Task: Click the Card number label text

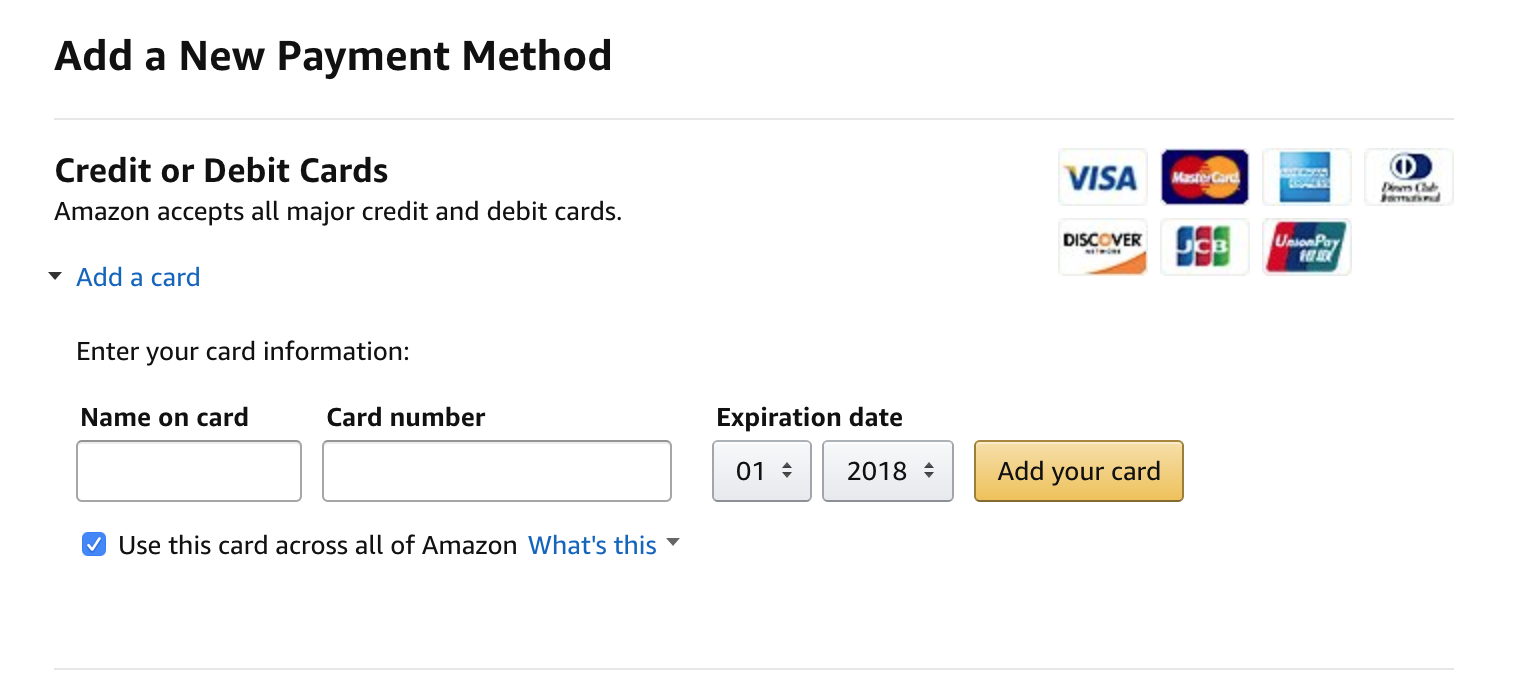Action: [405, 417]
